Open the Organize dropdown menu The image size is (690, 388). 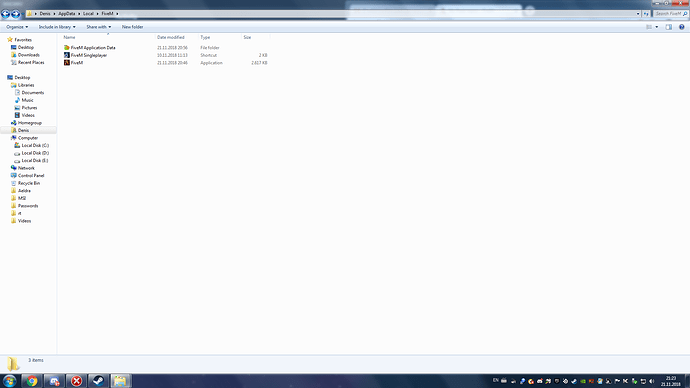tap(17, 27)
